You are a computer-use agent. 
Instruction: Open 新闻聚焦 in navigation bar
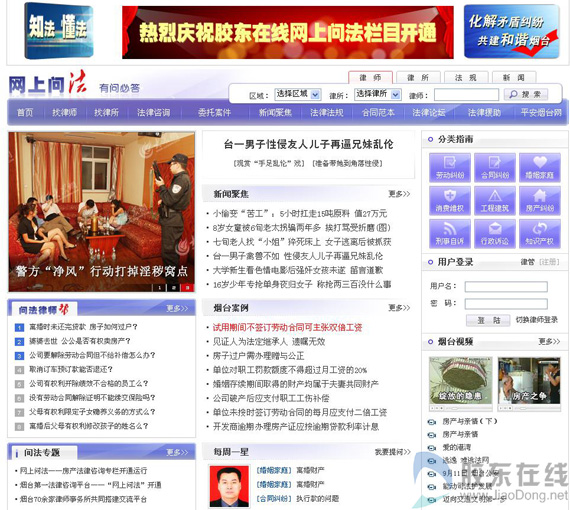click(275, 113)
